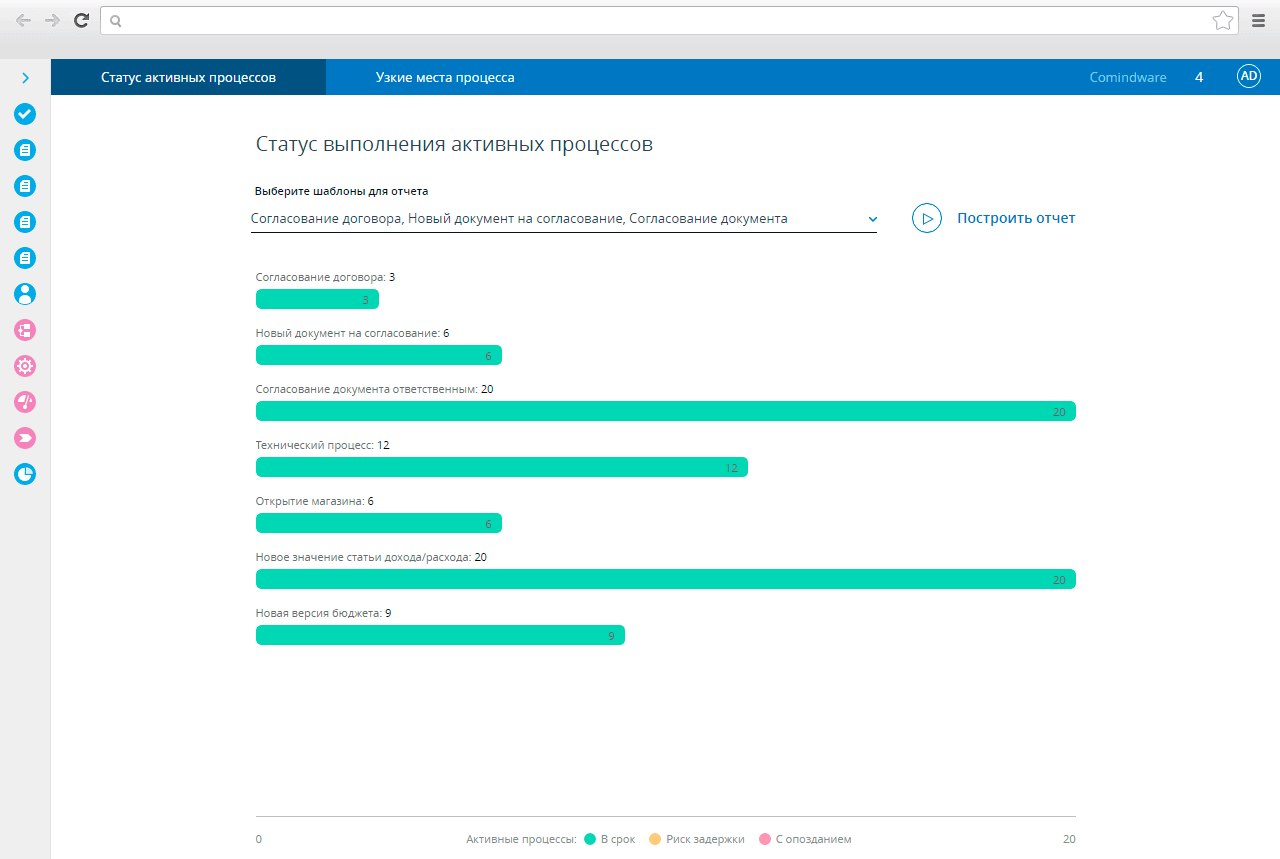
Task: Click the AD user avatar
Action: pyautogui.click(x=1249, y=77)
